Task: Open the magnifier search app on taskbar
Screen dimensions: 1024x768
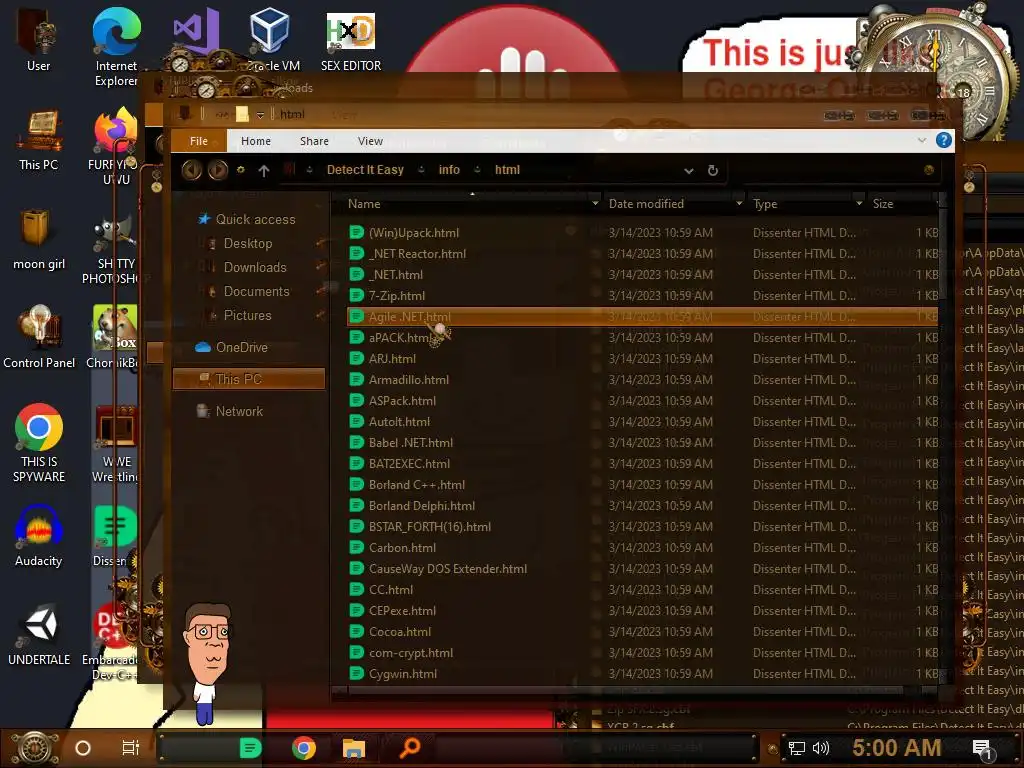Action: (x=409, y=748)
